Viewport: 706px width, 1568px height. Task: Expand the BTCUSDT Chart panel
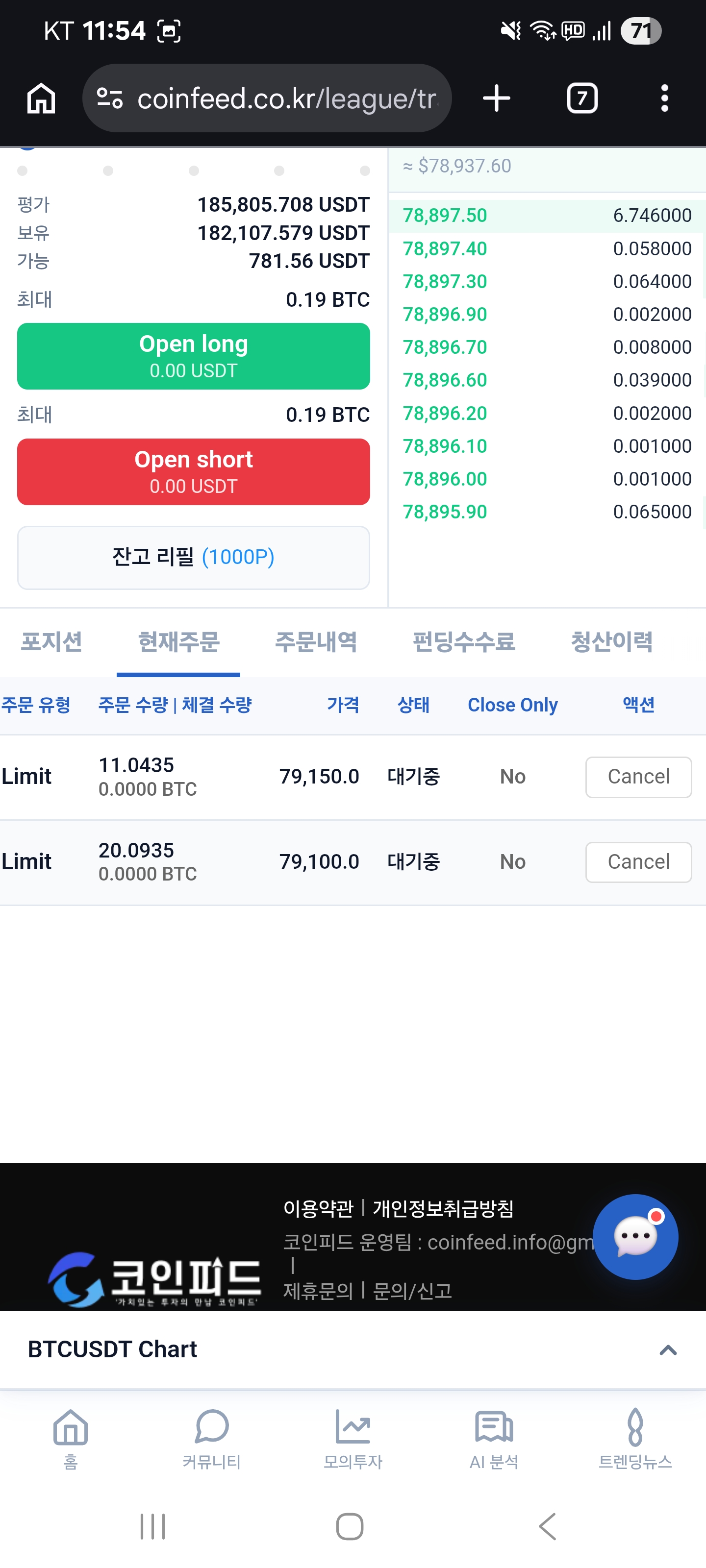(x=668, y=1350)
